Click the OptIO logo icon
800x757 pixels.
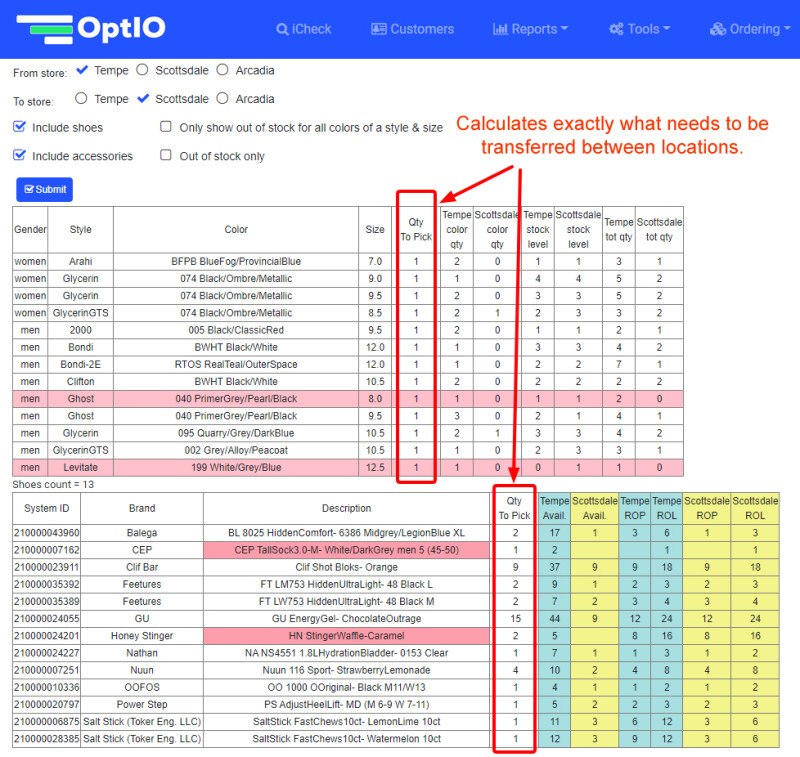46,29
